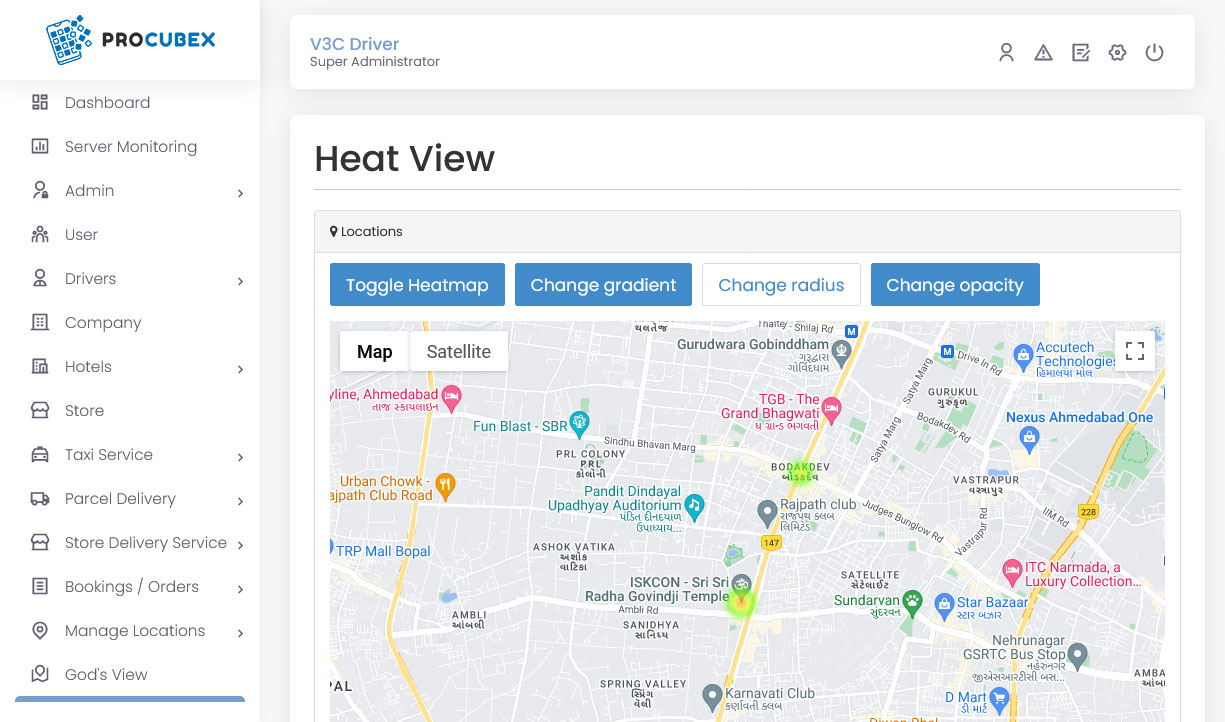The image size is (1225, 722).
Task: Click the Parcel Delivery truck icon
Action: click(40, 498)
